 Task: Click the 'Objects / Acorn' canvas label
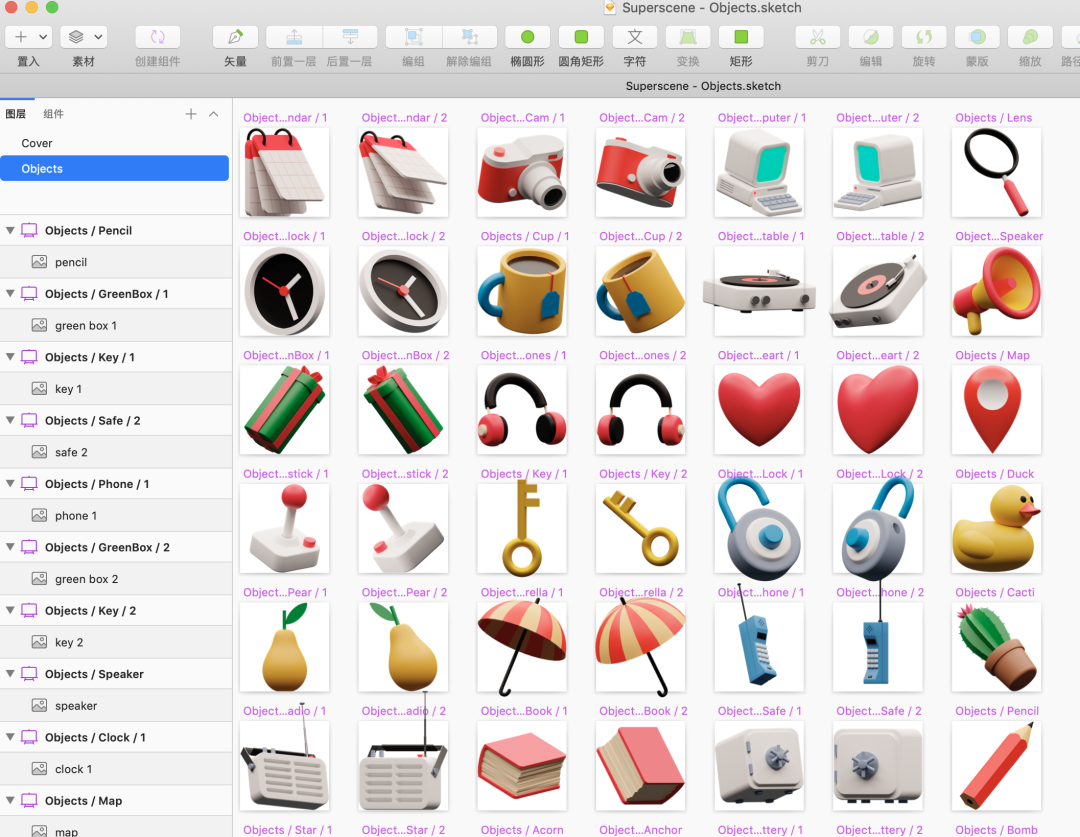[x=522, y=830]
